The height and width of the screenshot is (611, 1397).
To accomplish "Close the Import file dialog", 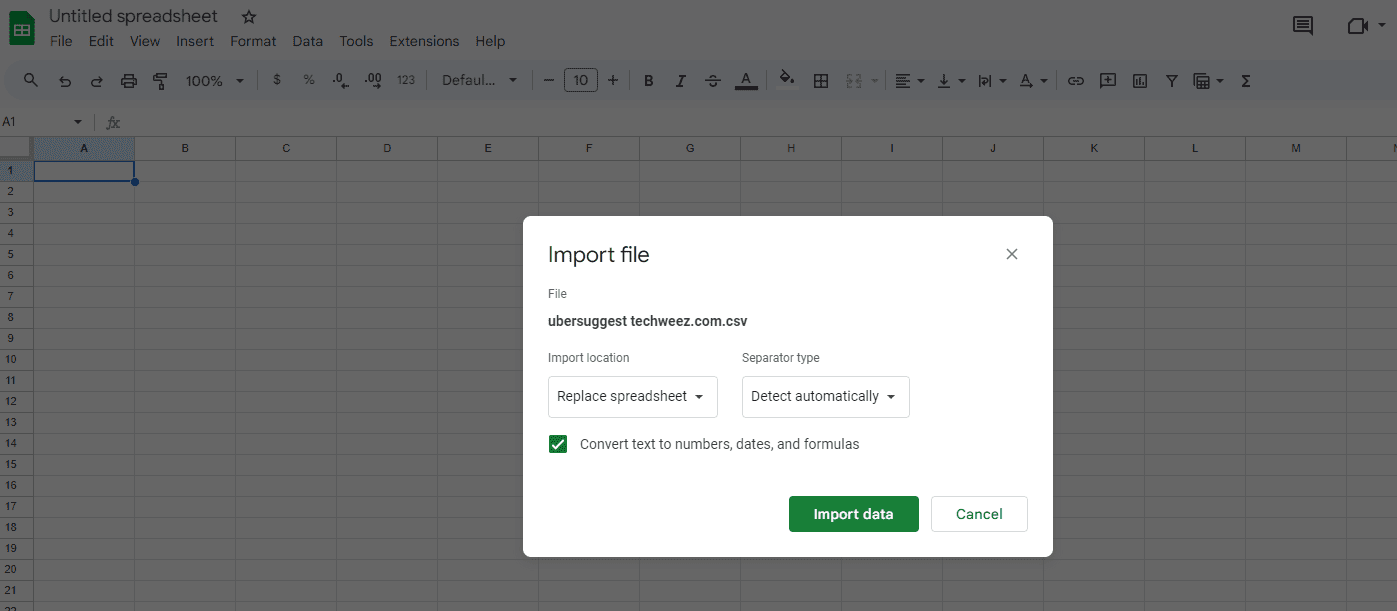I will (x=1012, y=254).
